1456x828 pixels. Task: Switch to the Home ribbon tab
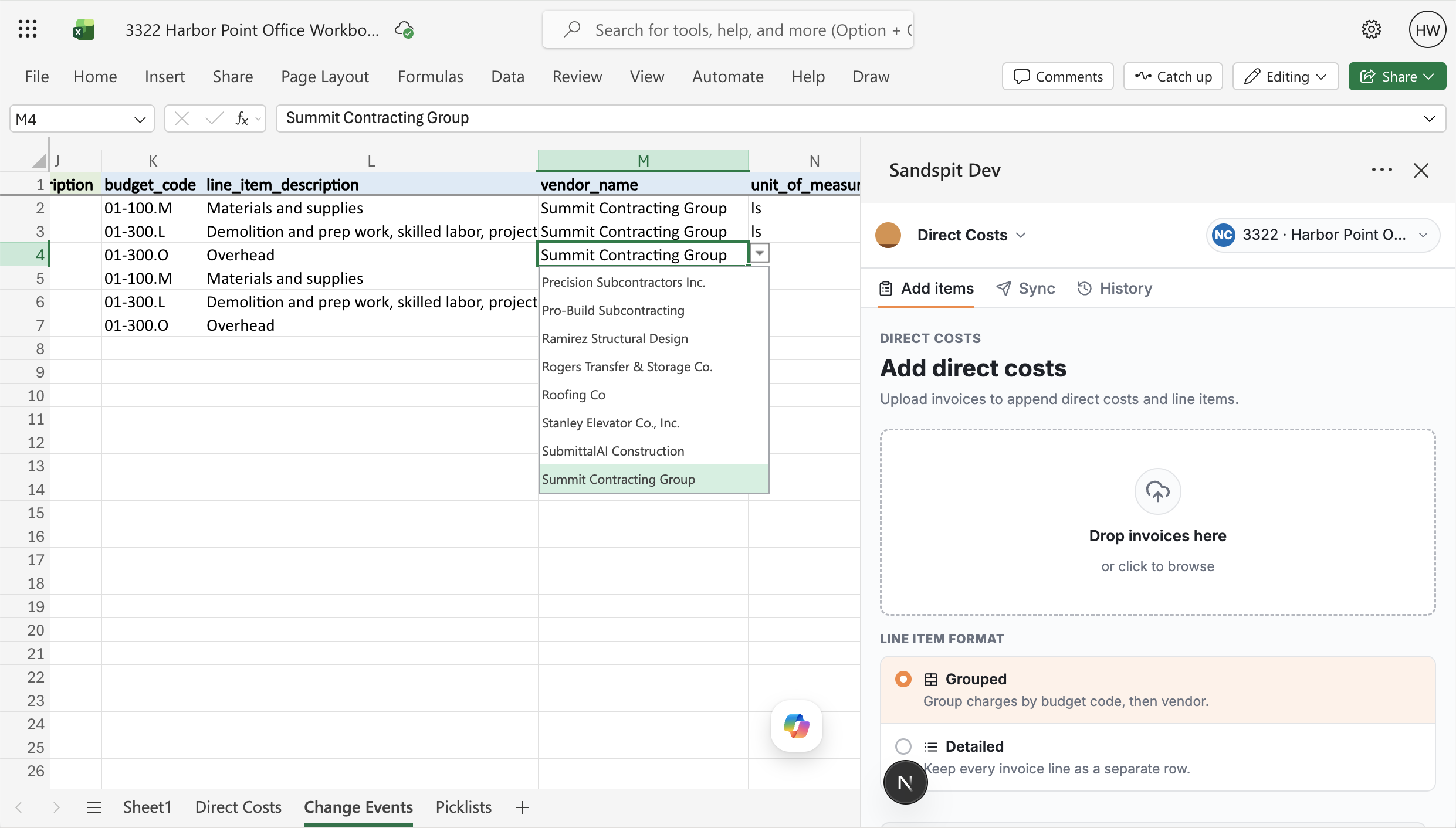pos(95,76)
